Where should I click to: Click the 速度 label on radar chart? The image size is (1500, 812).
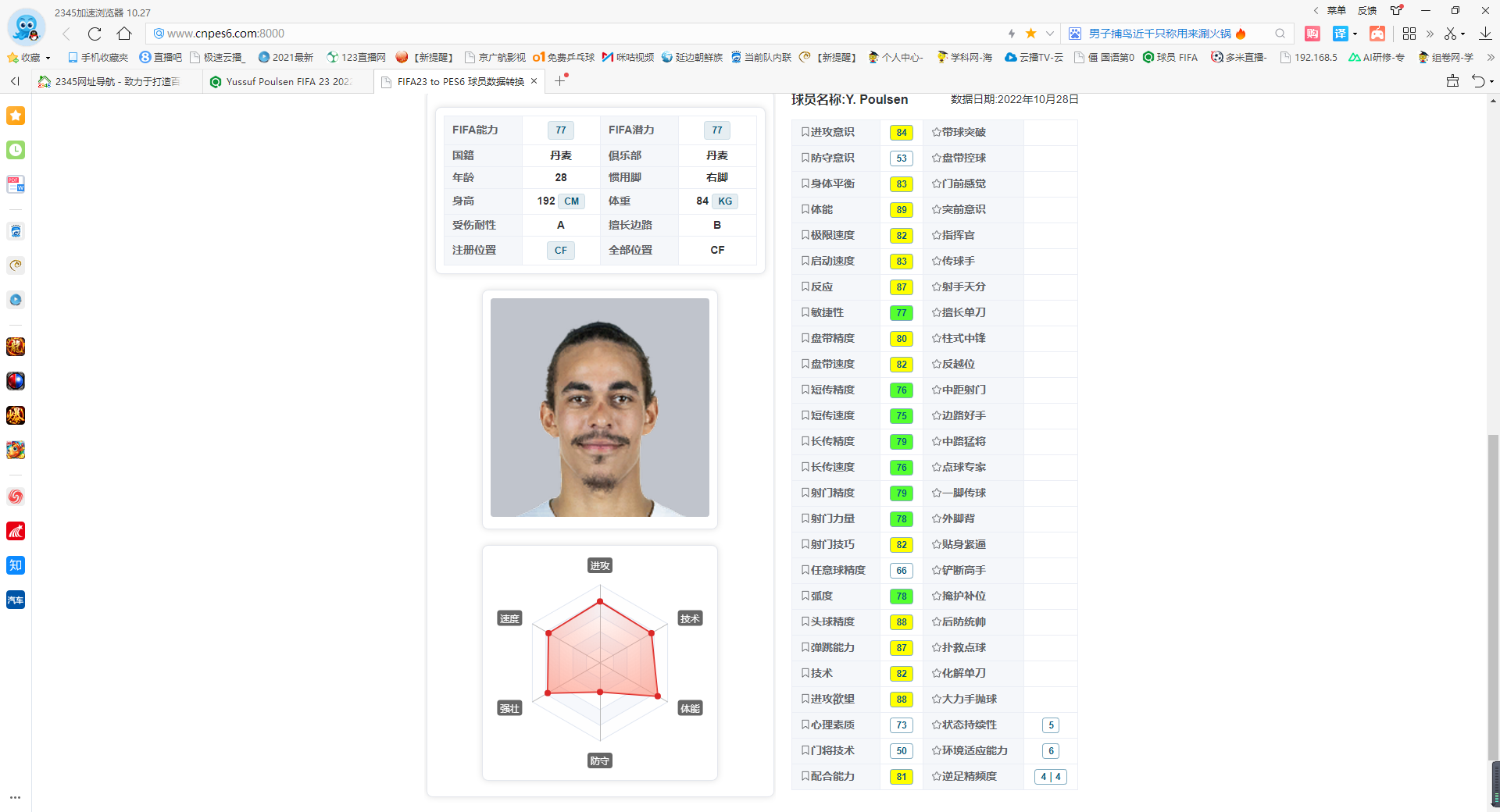509,619
